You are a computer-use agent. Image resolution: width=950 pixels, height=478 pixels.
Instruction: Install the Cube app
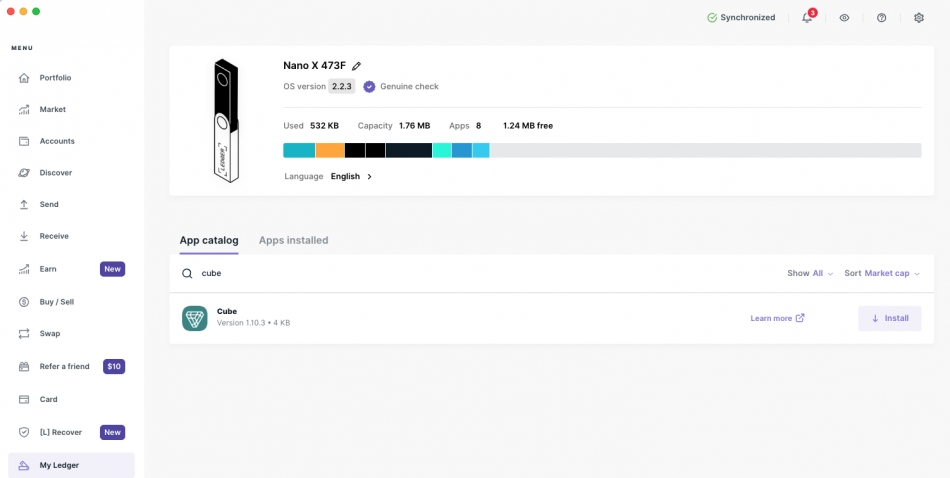(889, 318)
